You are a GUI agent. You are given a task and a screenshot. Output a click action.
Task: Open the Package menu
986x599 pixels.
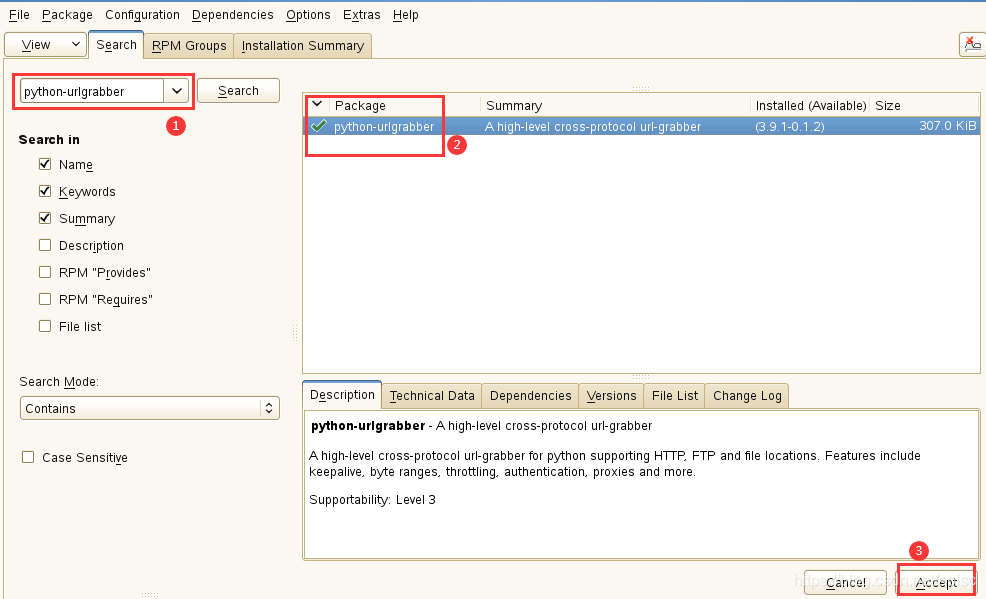point(67,14)
